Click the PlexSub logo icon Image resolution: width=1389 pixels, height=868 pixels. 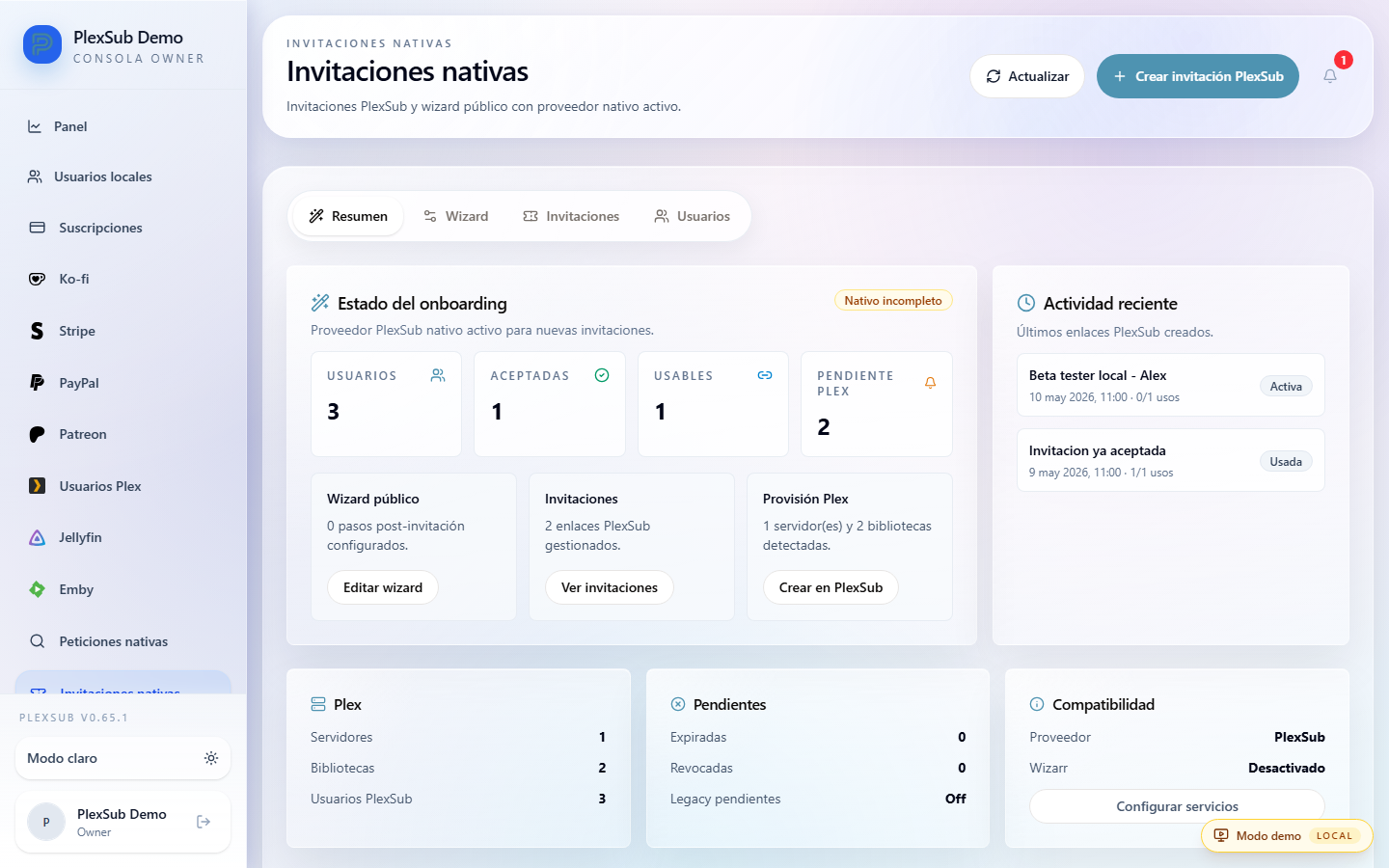[x=42, y=44]
